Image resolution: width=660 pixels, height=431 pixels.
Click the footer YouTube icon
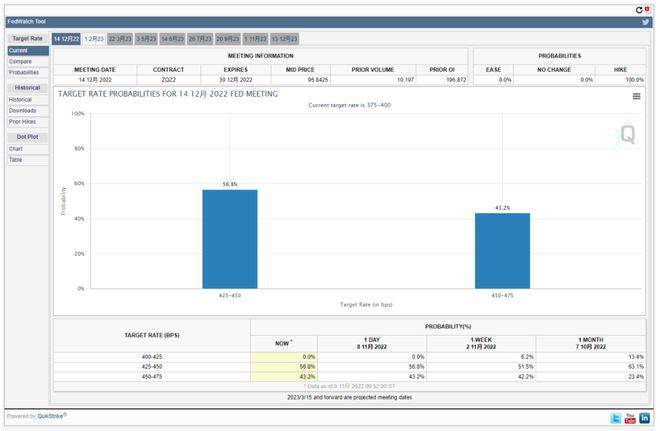tap(630, 417)
